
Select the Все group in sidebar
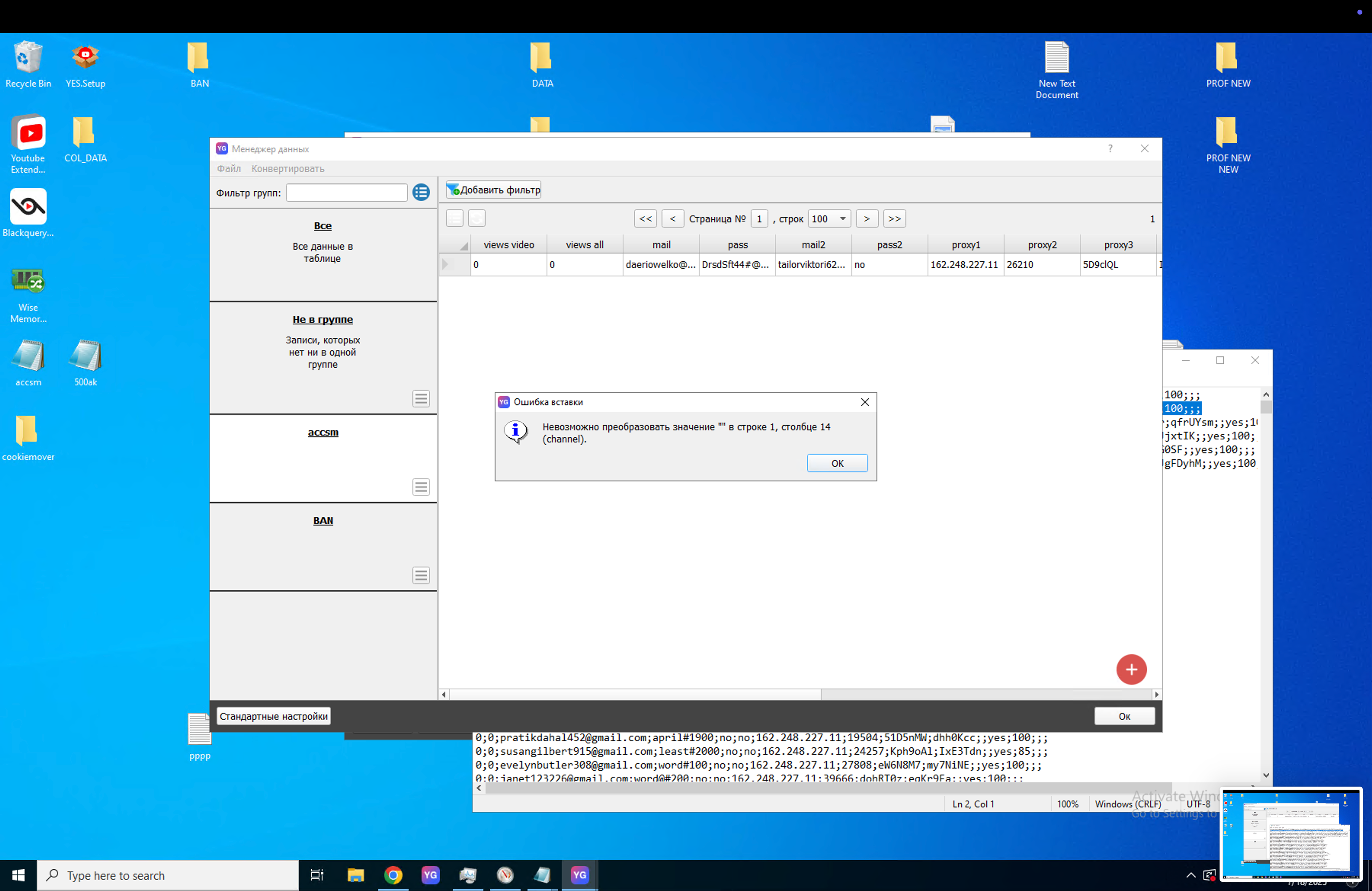tap(322, 226)
